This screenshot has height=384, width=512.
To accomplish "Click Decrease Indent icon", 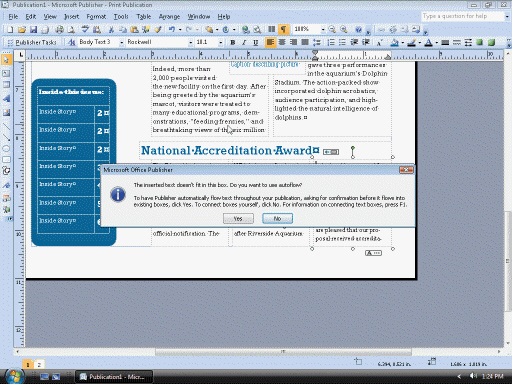I will pyautogui.click(x=354, y=42).
